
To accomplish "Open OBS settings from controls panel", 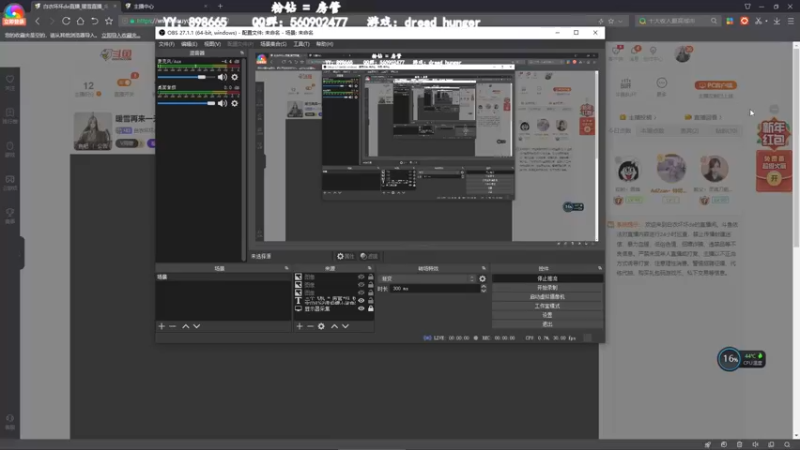I will click(547, 315).
